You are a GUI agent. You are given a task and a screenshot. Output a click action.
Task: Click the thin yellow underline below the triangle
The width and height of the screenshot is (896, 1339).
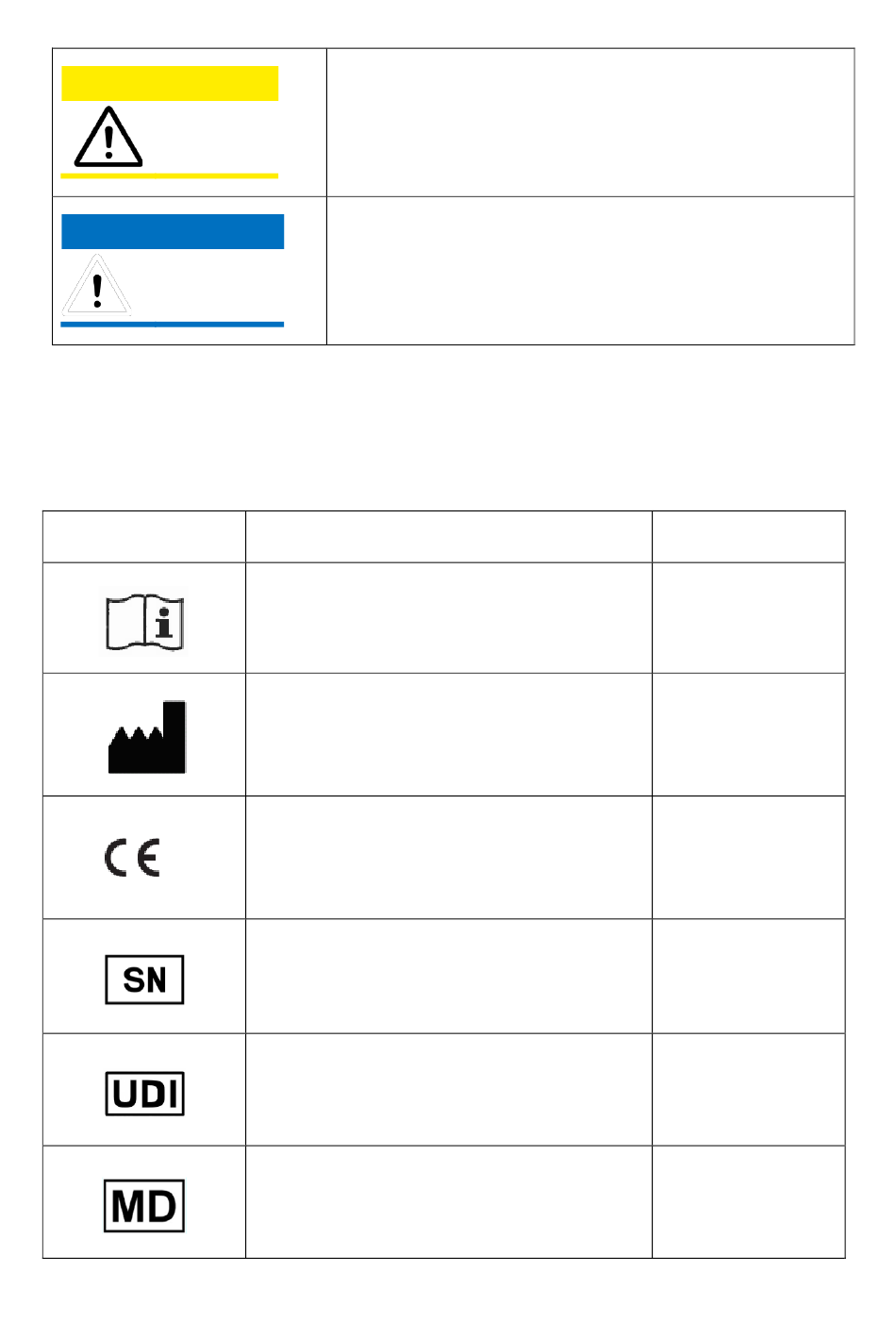170,176
